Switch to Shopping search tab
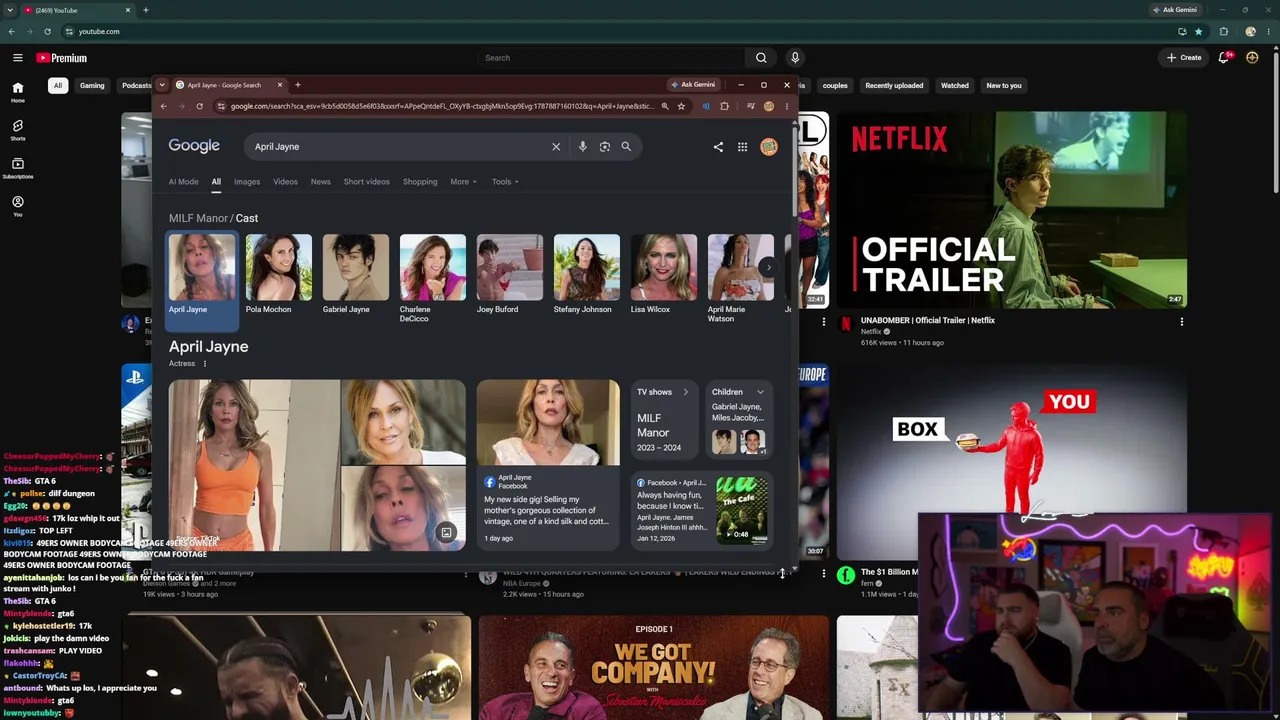The image size is (1280, 720). click(420, 182)
